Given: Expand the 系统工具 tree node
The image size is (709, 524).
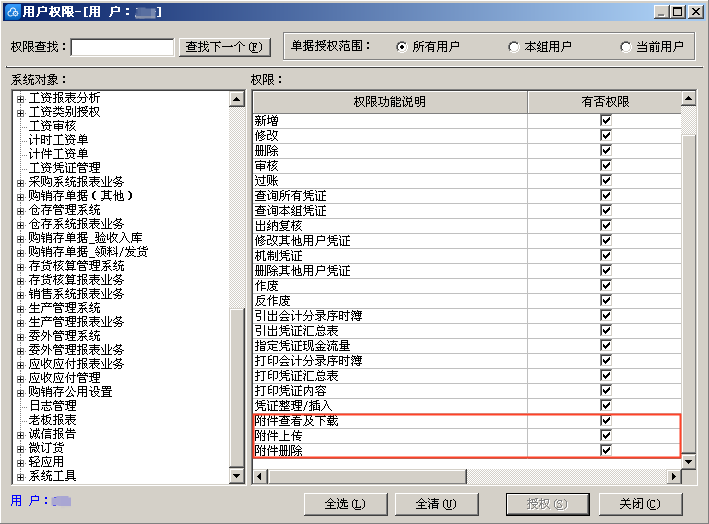Looking at the screenshot, I should [20, 476].
